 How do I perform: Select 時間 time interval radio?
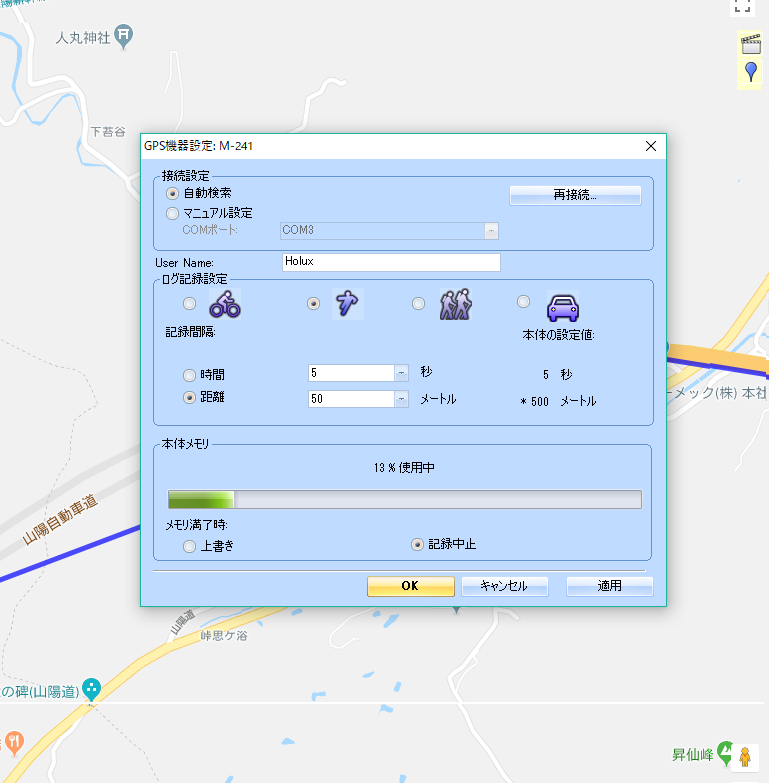(189, 375)
